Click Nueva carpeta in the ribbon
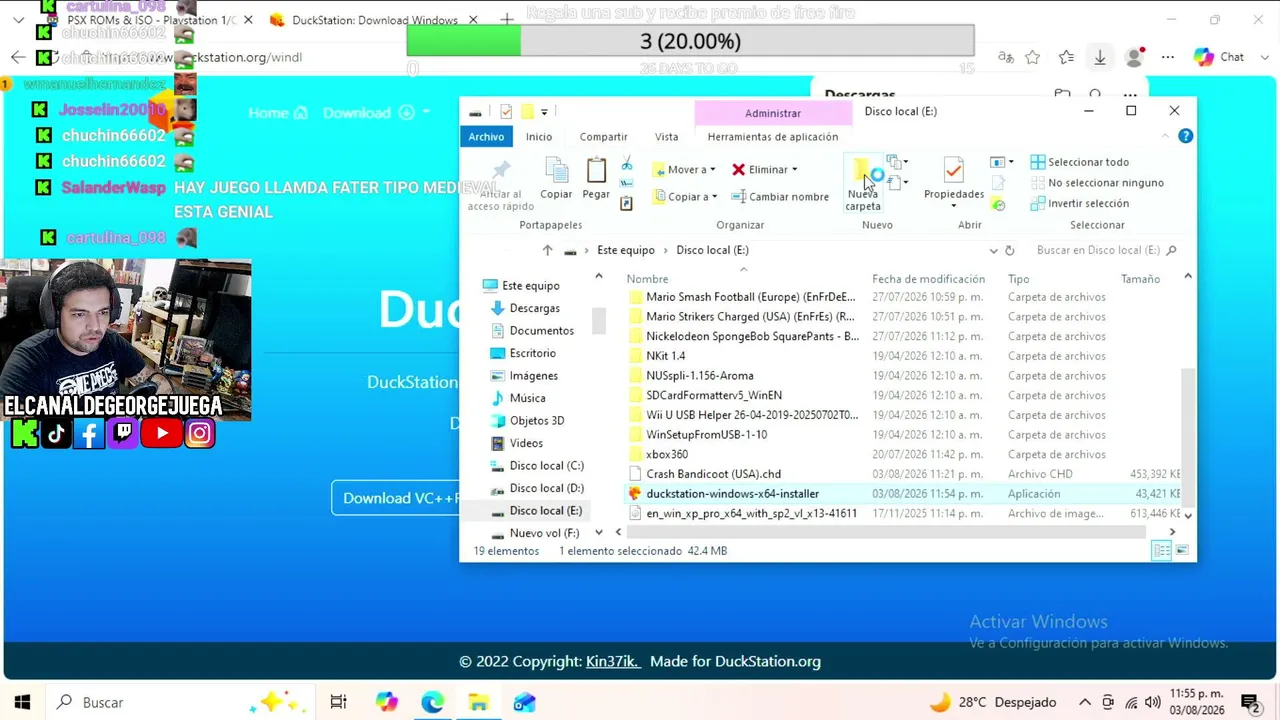The image size is (1280, 720). [862, 183]
